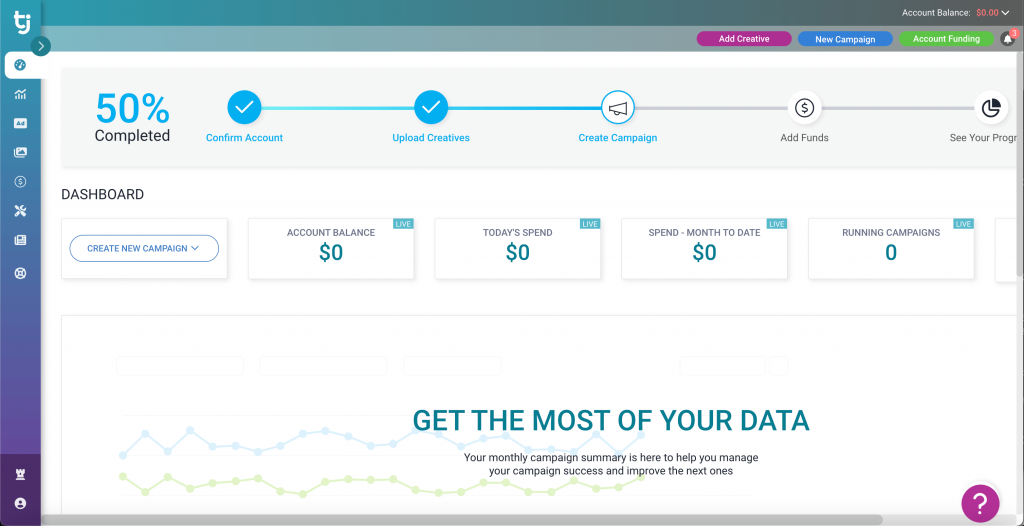Click the $0.00 balance amount in header
This screenshot has height=526, width=1024.
click(x=987, y=12)
